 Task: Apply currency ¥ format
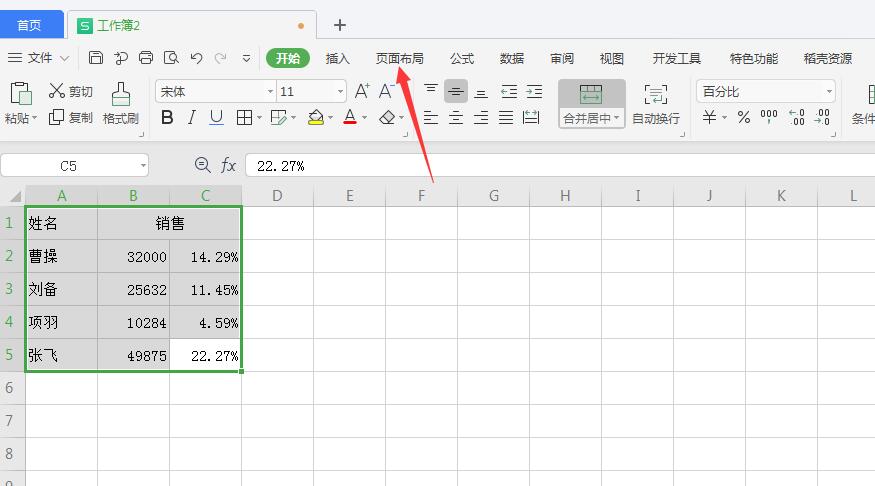[709, 117]
